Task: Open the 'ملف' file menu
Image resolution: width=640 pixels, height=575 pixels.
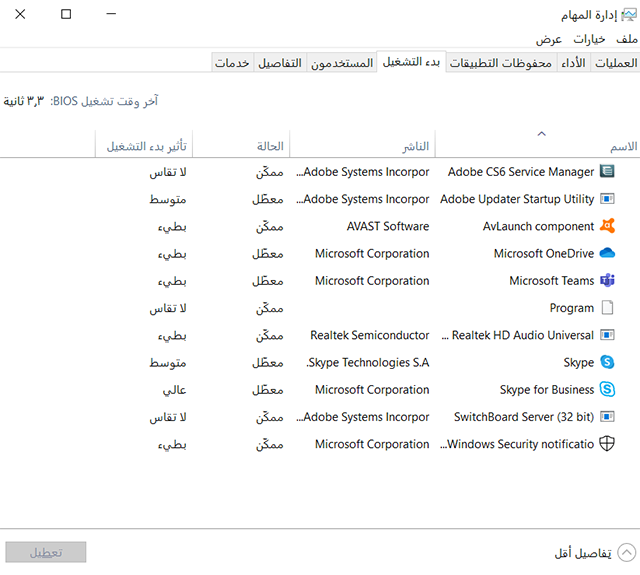Action: (626, 39)
